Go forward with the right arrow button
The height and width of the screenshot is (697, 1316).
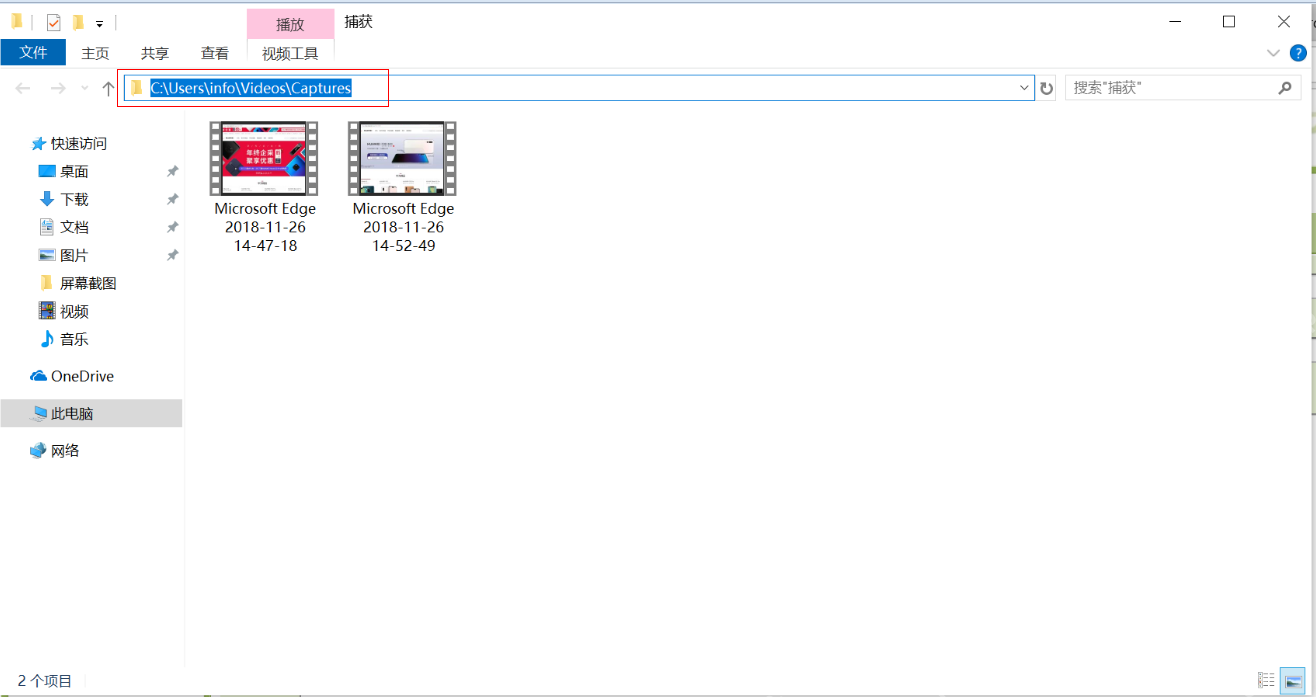pyautogui.click(x=58, y=88)
